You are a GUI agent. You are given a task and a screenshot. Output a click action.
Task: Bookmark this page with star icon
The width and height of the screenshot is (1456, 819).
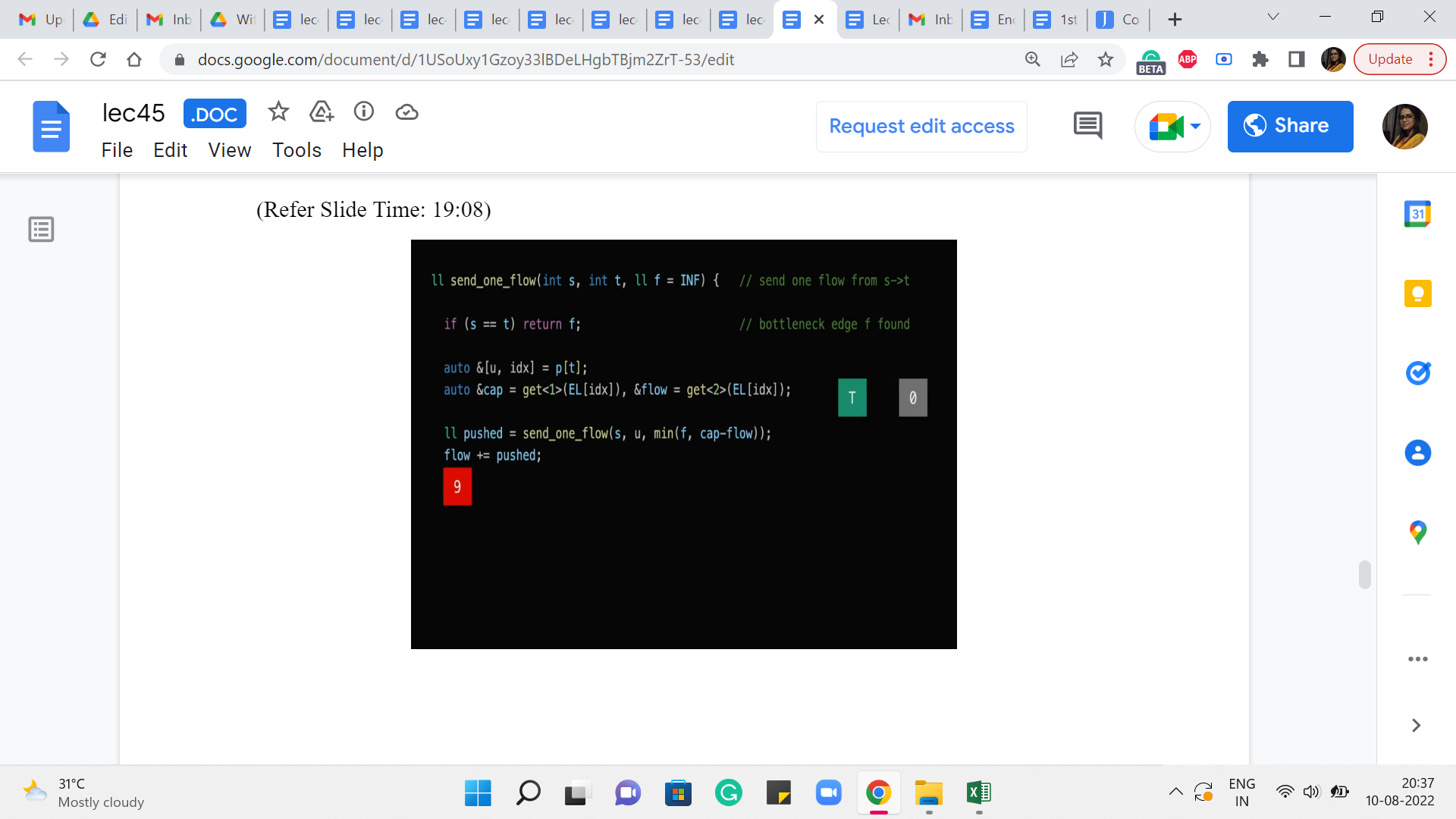(1106, 59)
